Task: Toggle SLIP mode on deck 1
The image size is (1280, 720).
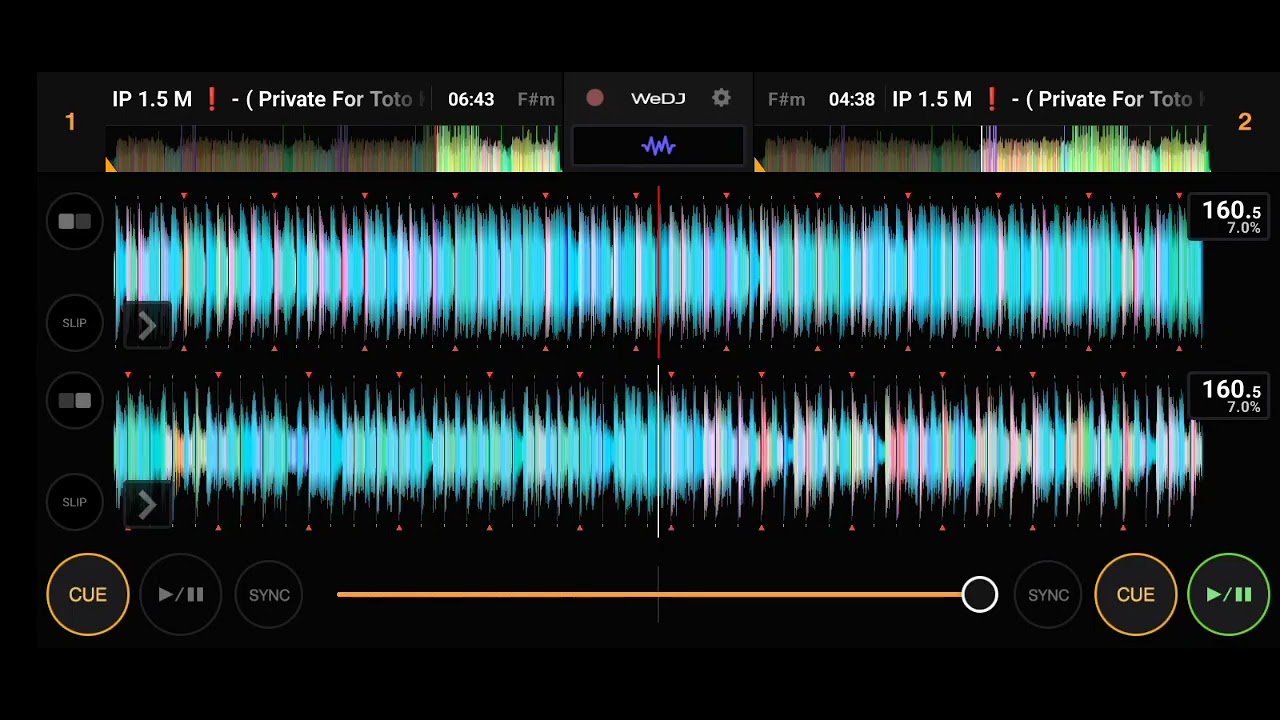Action: pos(75,323)
